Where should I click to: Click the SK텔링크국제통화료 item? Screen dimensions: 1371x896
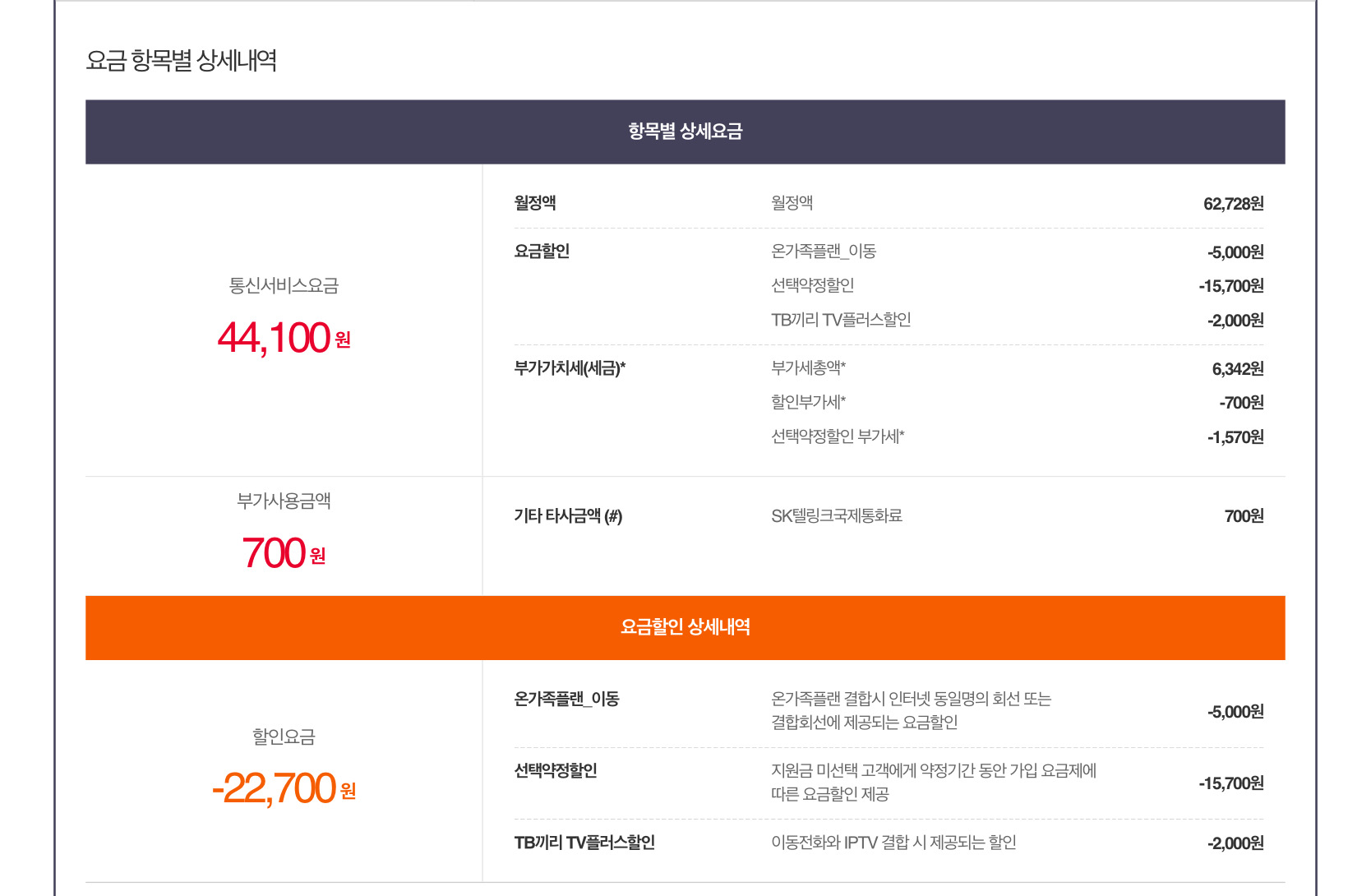click(x=837, y=516)
